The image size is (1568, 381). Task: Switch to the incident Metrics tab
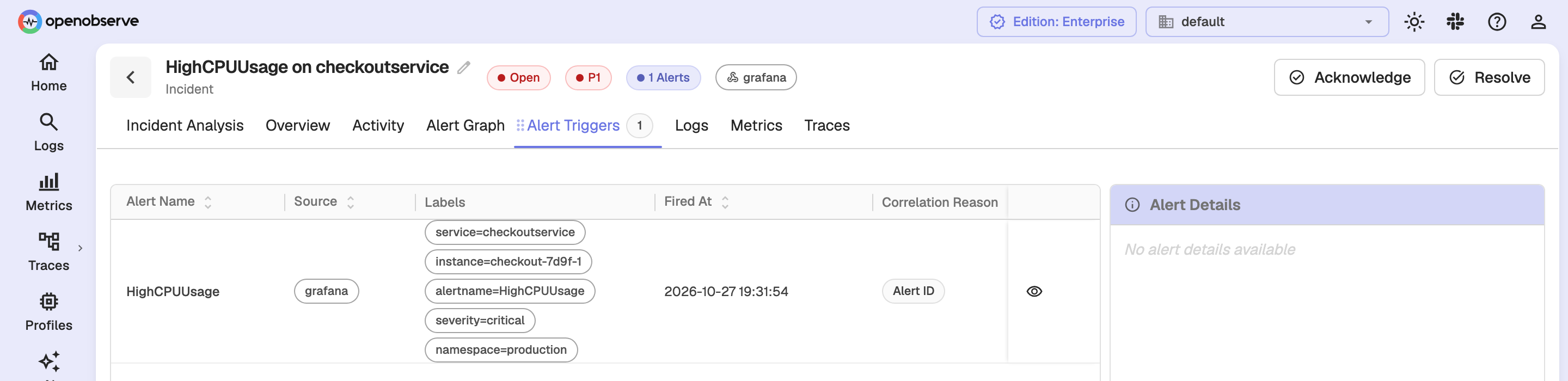756,125
